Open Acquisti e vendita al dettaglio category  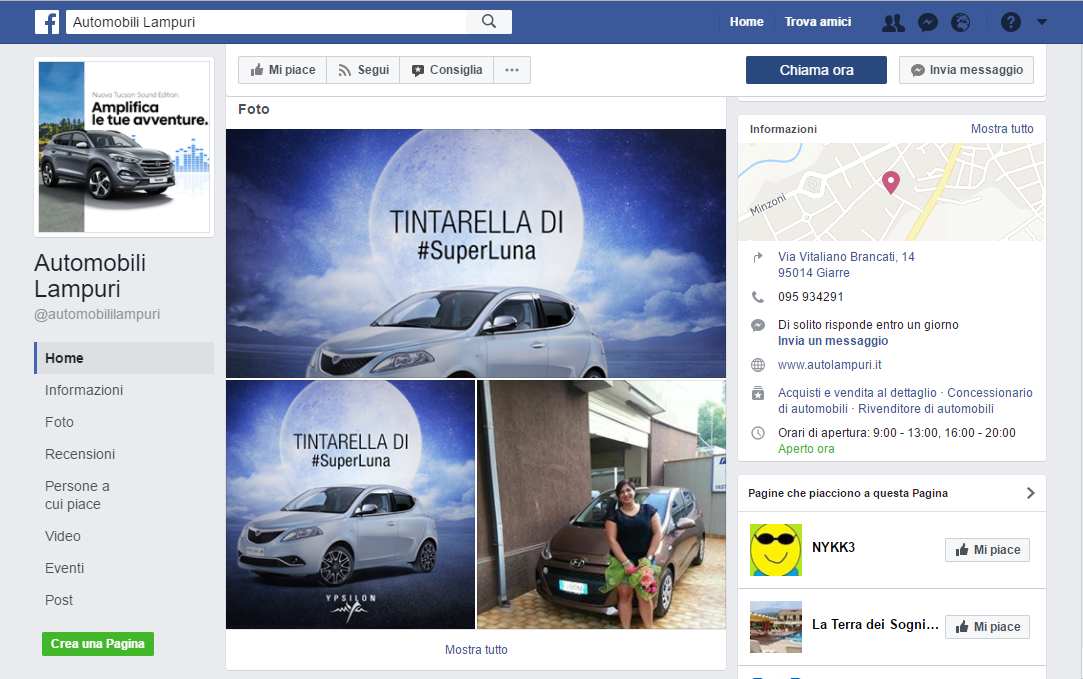857,392
